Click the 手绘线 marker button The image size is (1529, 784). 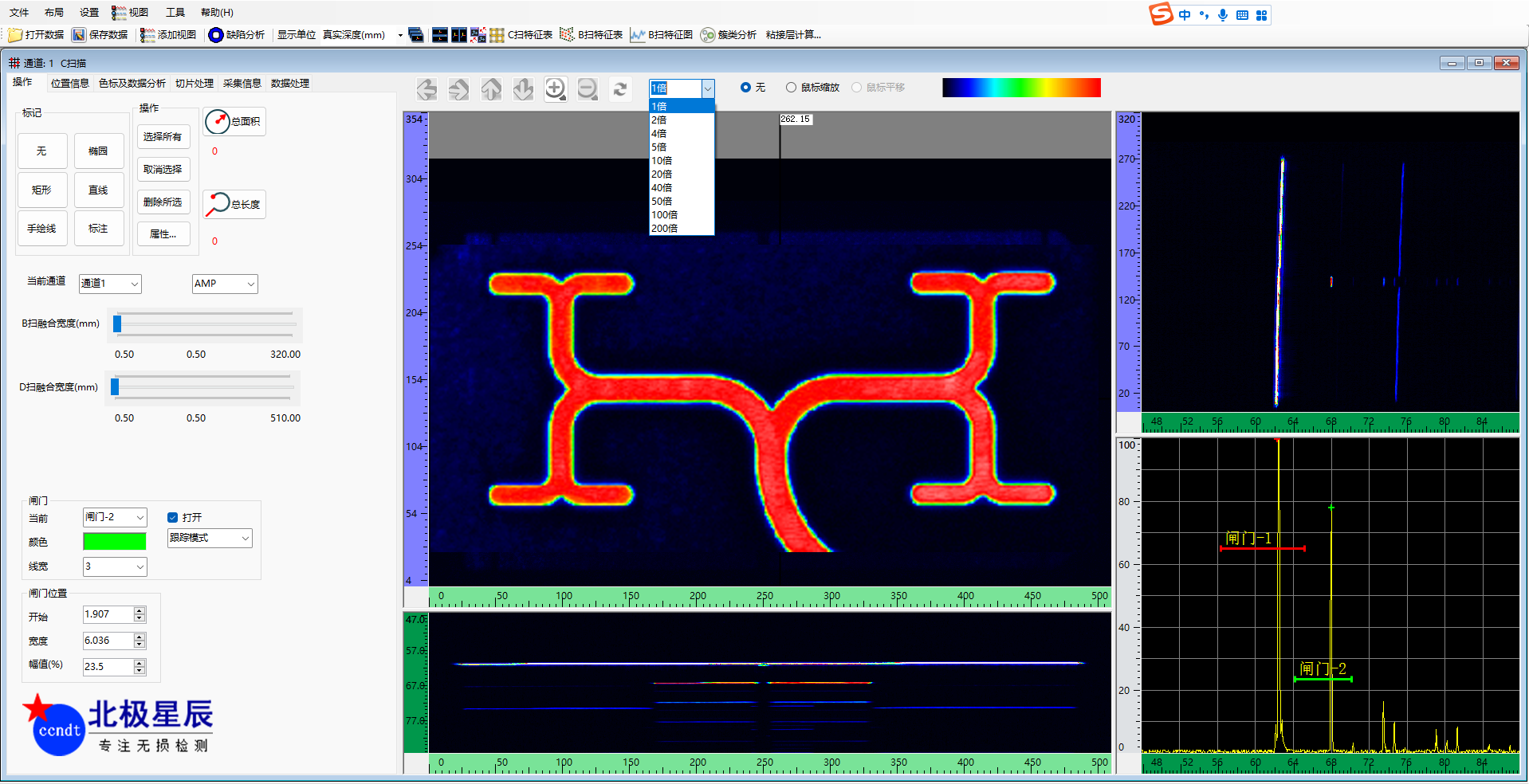(42, 229)
